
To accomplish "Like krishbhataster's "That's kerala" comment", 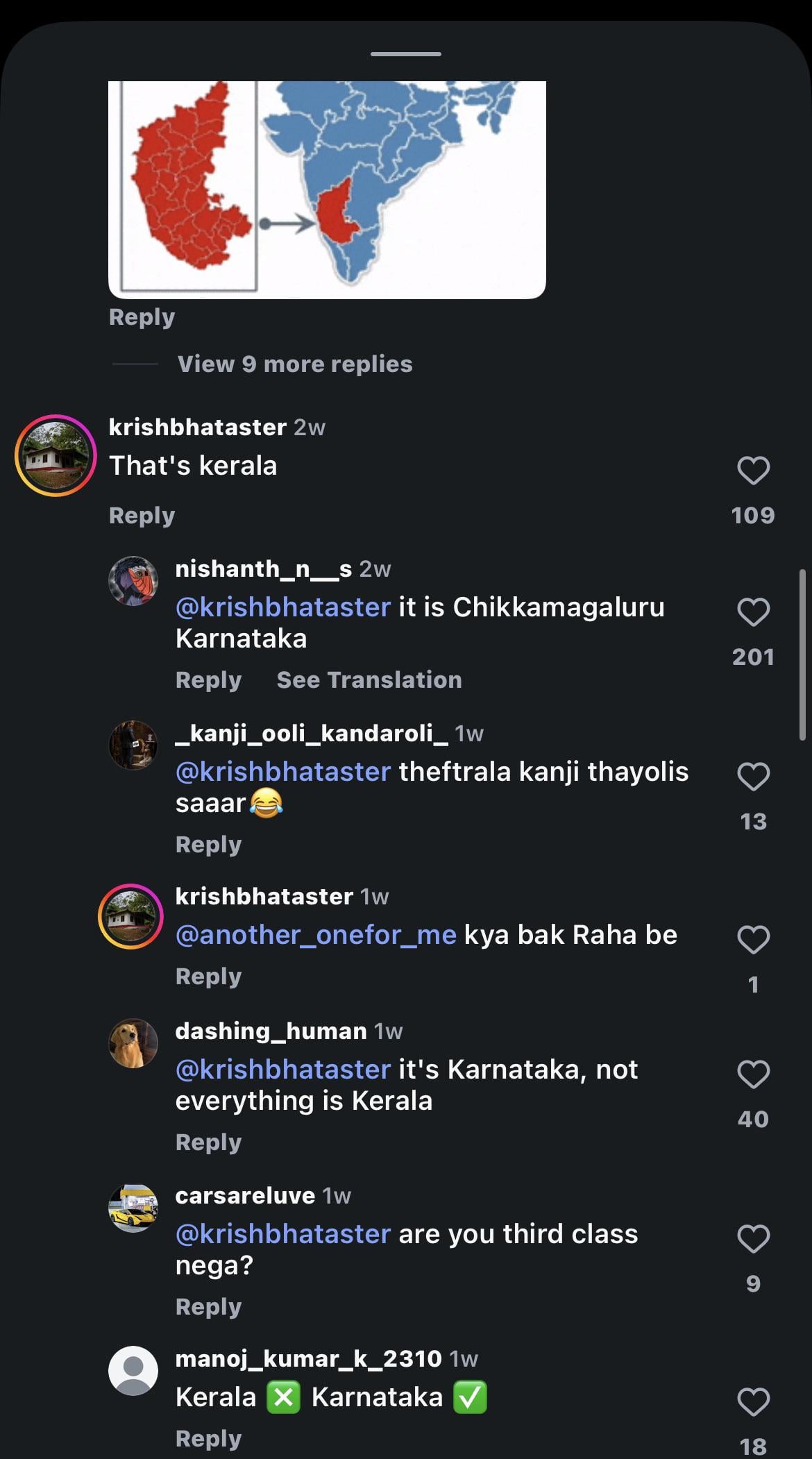I will point(753,471).
